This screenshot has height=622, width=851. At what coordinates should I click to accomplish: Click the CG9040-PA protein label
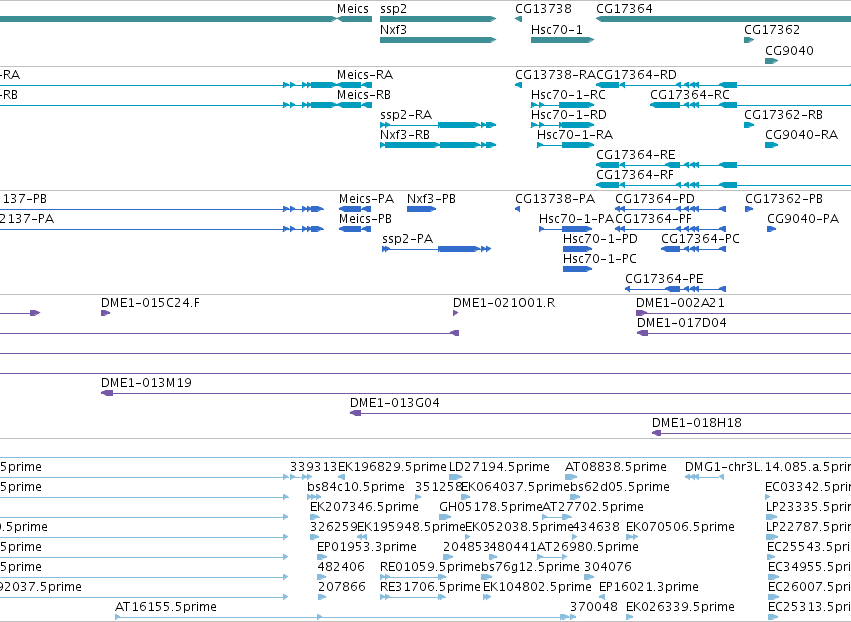803,219
